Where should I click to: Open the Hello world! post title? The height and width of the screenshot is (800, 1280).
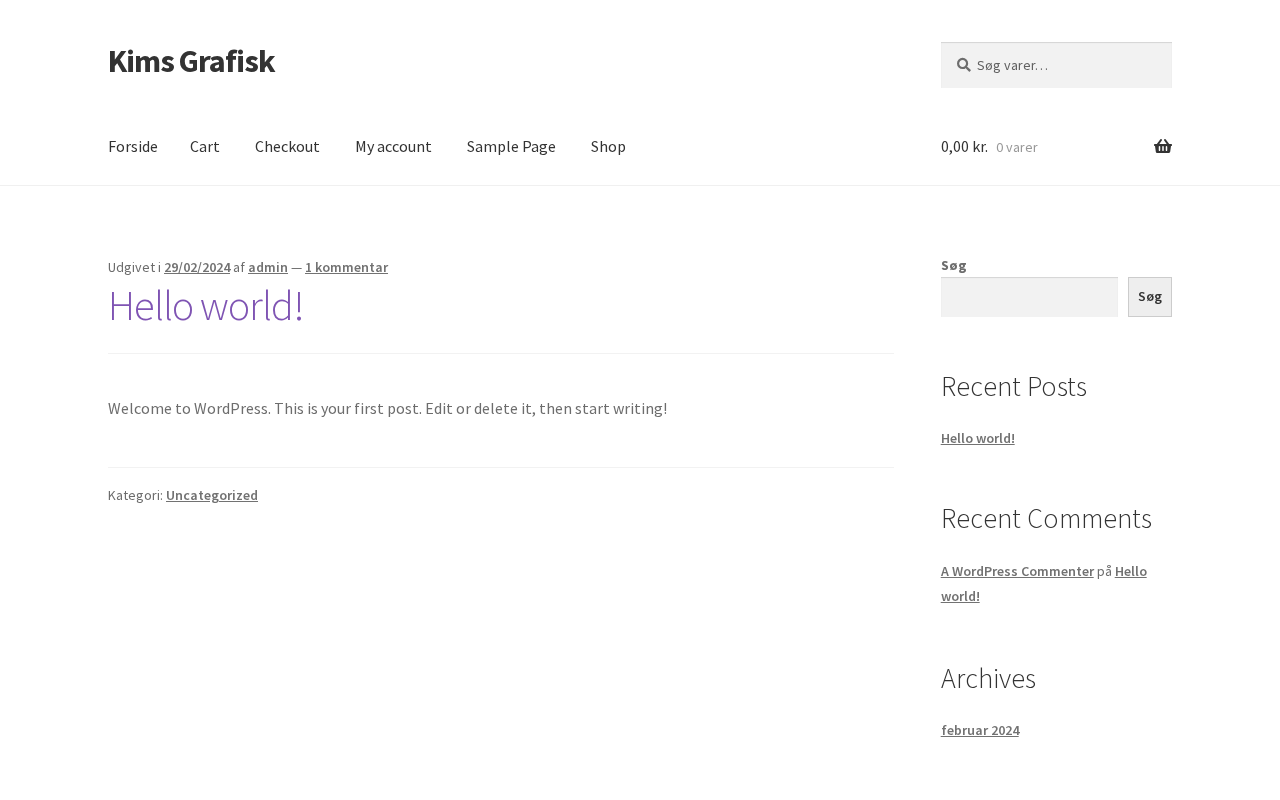point(205,306)
